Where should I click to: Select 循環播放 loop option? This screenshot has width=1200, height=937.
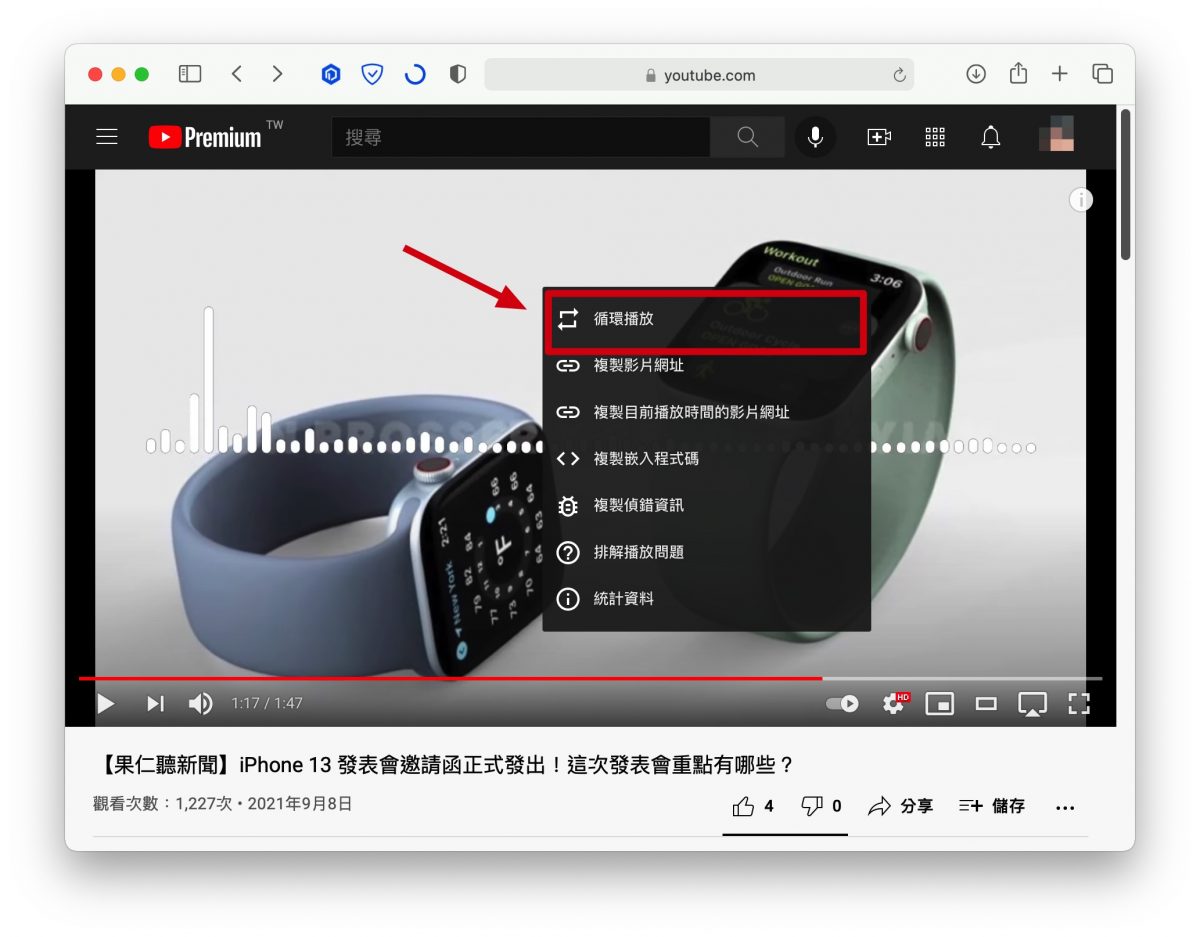pyautogui.click(x=706, y=319)
